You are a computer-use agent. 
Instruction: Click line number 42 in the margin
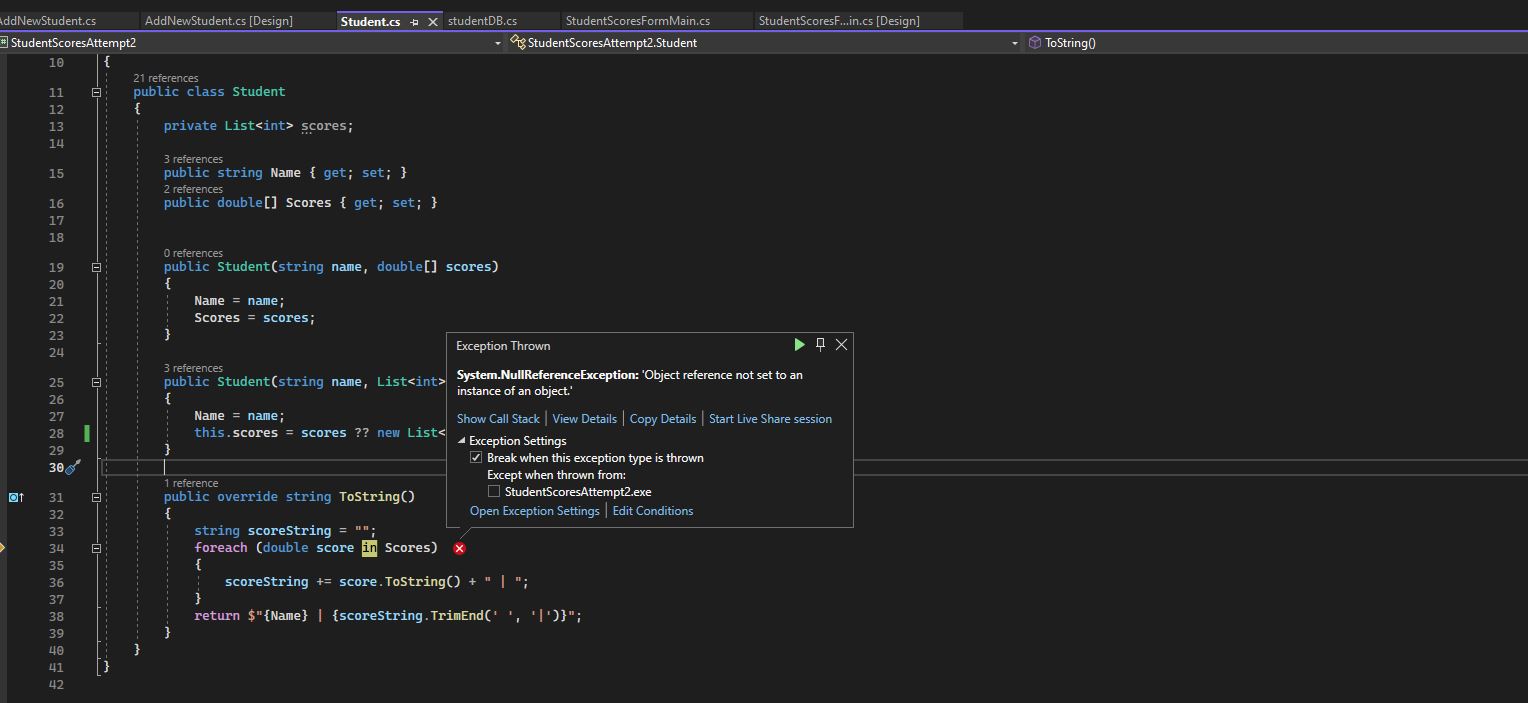click(56, 685)
